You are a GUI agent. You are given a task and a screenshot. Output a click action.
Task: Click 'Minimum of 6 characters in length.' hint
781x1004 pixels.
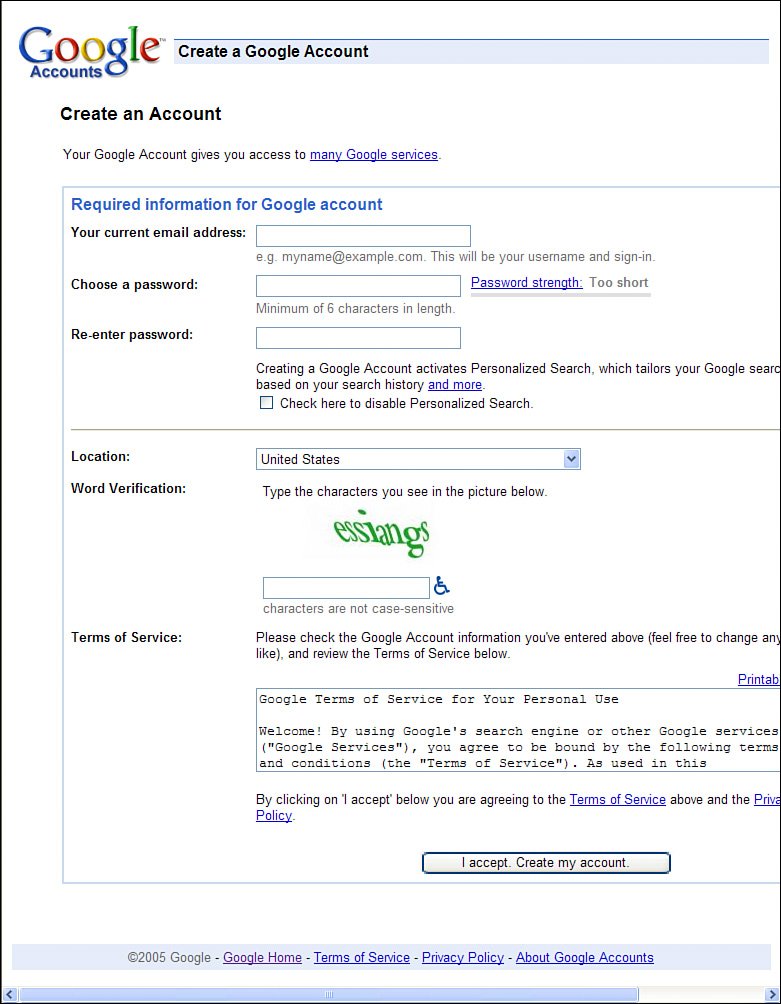(356, 308)
